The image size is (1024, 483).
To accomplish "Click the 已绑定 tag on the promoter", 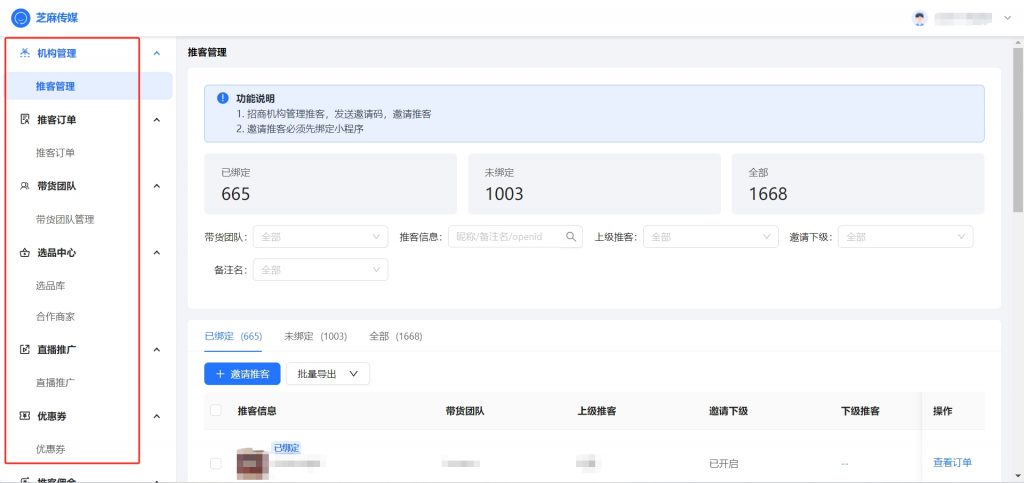I will (286, 448).
